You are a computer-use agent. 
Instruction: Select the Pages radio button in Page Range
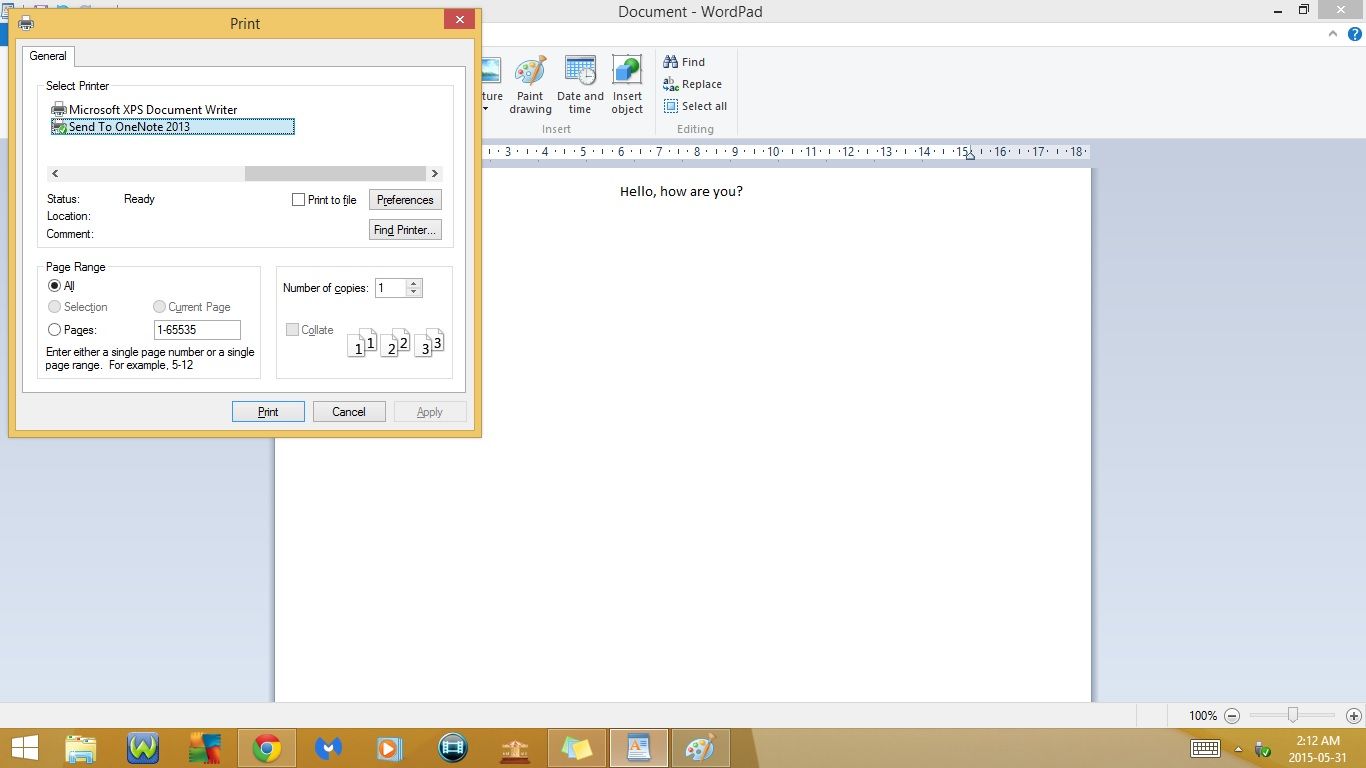(x=54, y=329)
